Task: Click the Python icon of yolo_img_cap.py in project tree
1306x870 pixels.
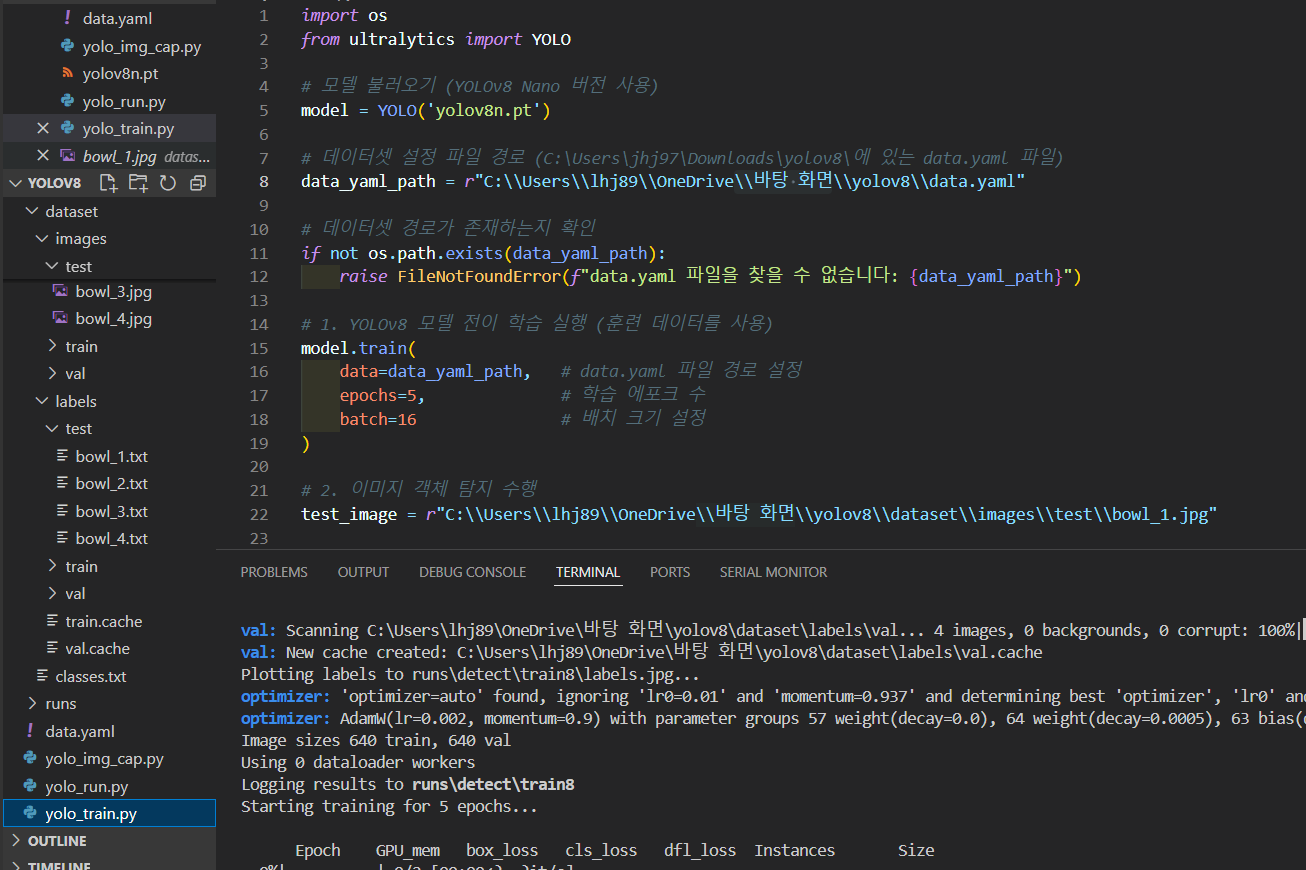Action: tap(30, 759)
